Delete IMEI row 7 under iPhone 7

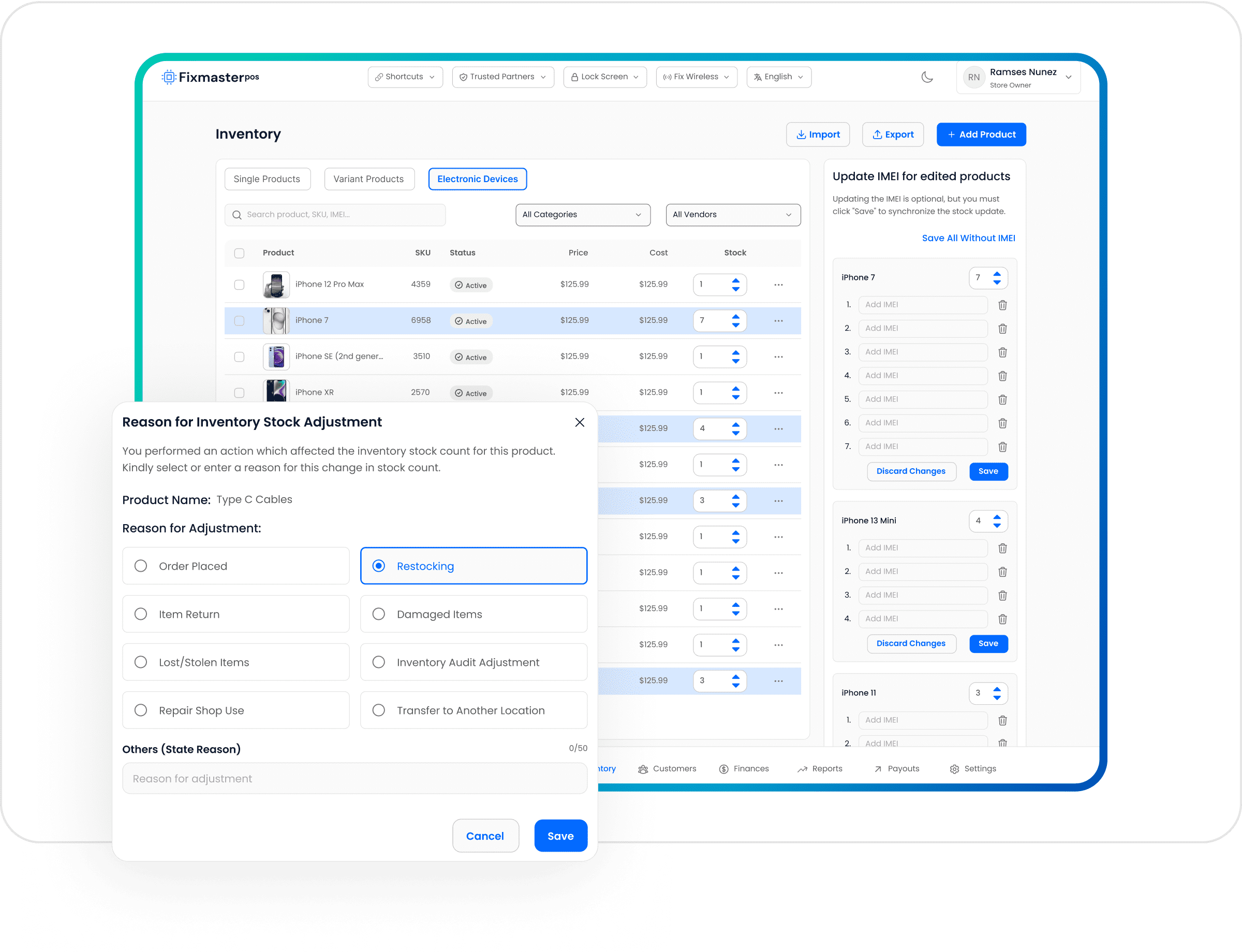pos(1002,447)
